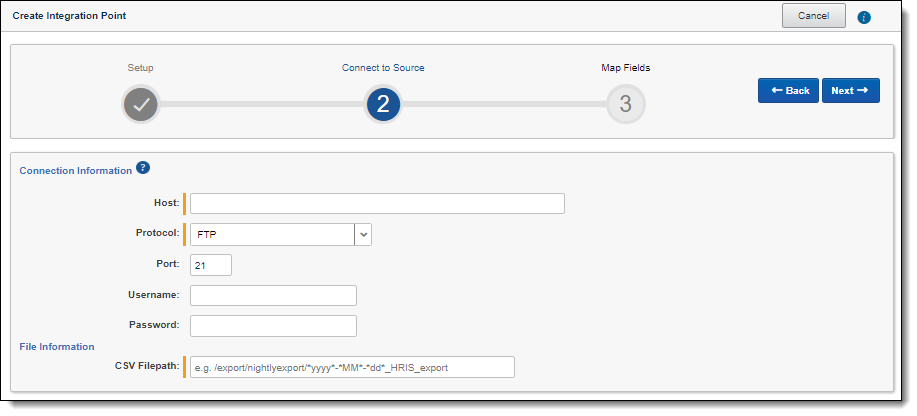Jump to the step 3 circle
917x416 pixels.
(x=625, y=104)
